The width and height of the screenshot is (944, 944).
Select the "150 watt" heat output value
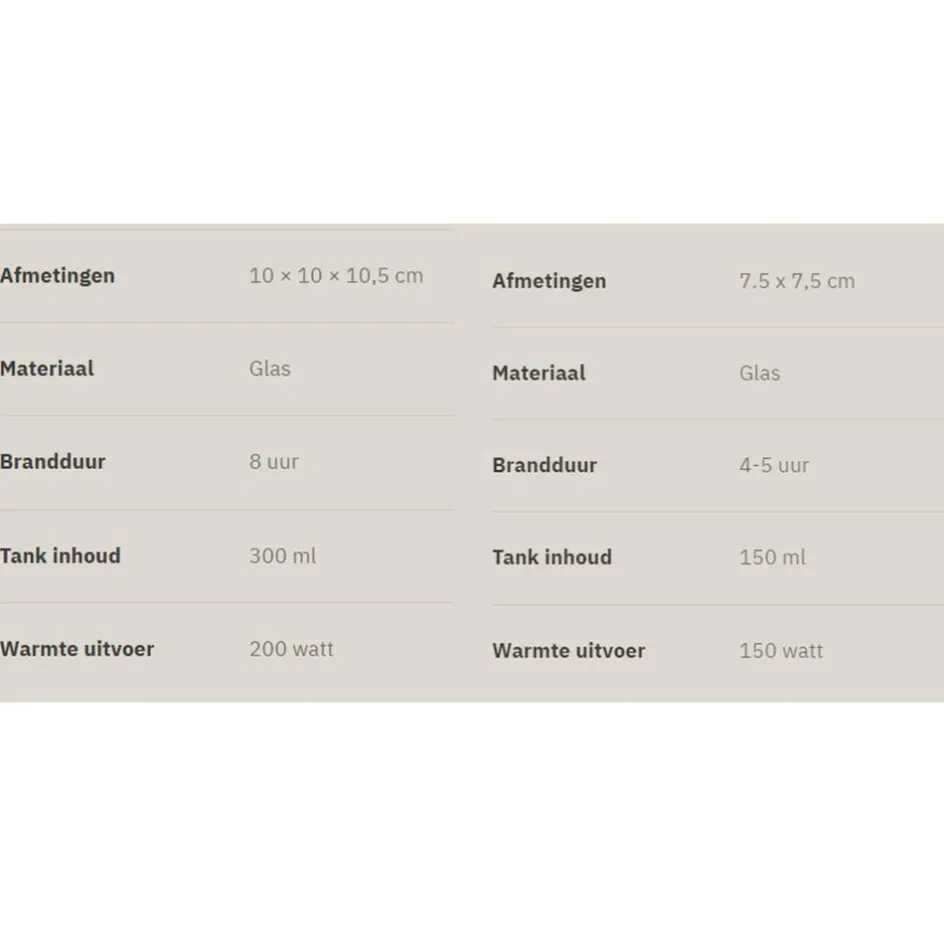click(781, 651)
